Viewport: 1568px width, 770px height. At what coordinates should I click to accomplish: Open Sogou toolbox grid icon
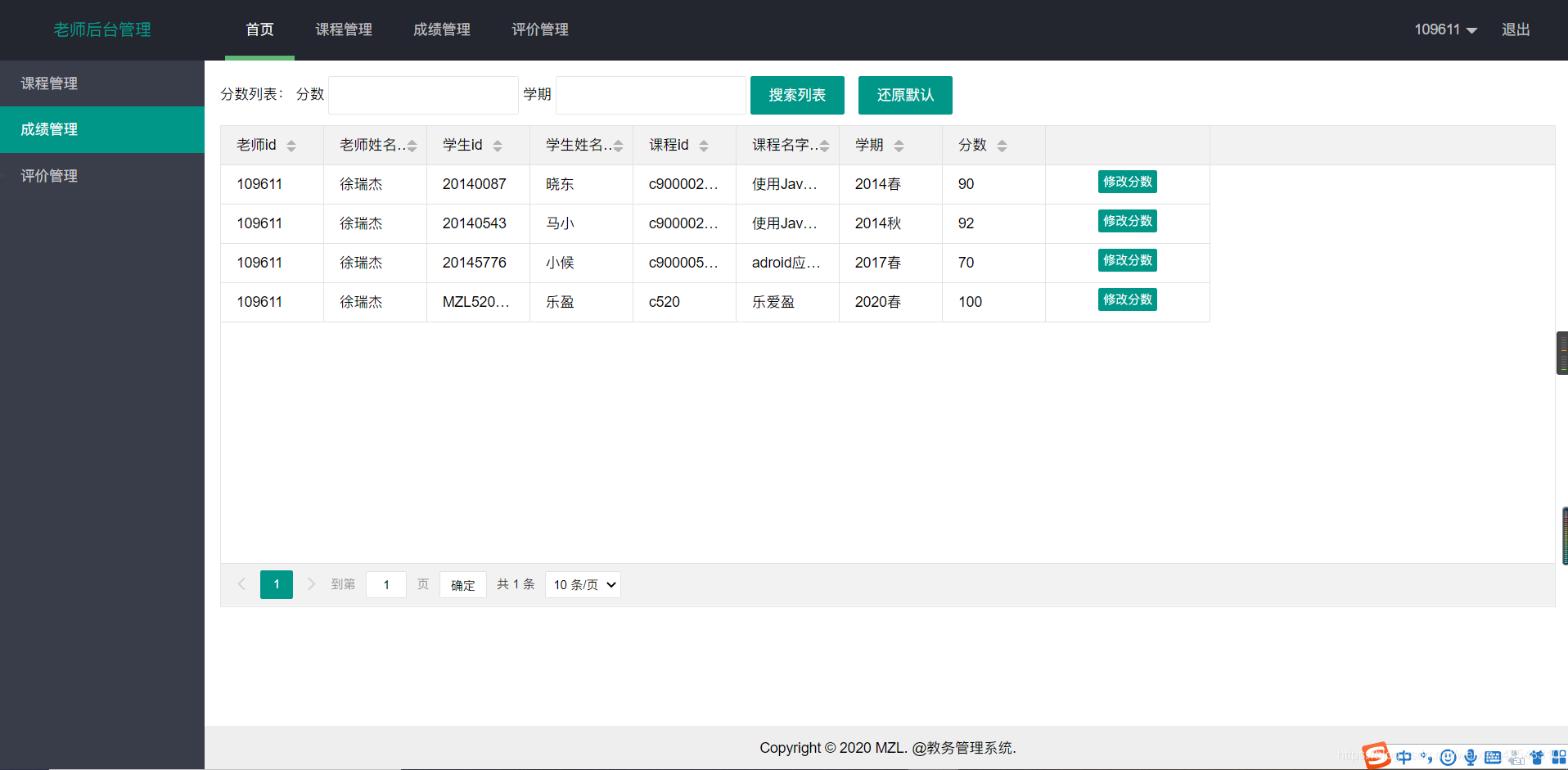[x=1559, y=757]
